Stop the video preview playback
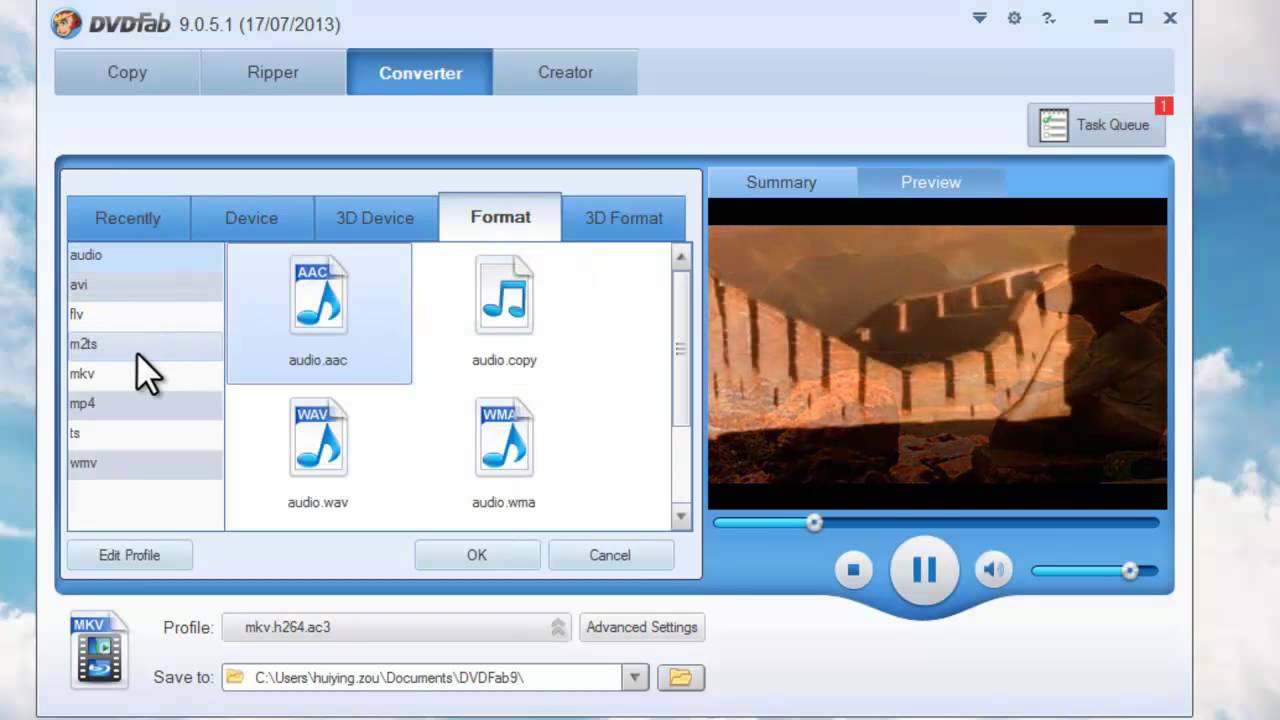 [853, 570]
